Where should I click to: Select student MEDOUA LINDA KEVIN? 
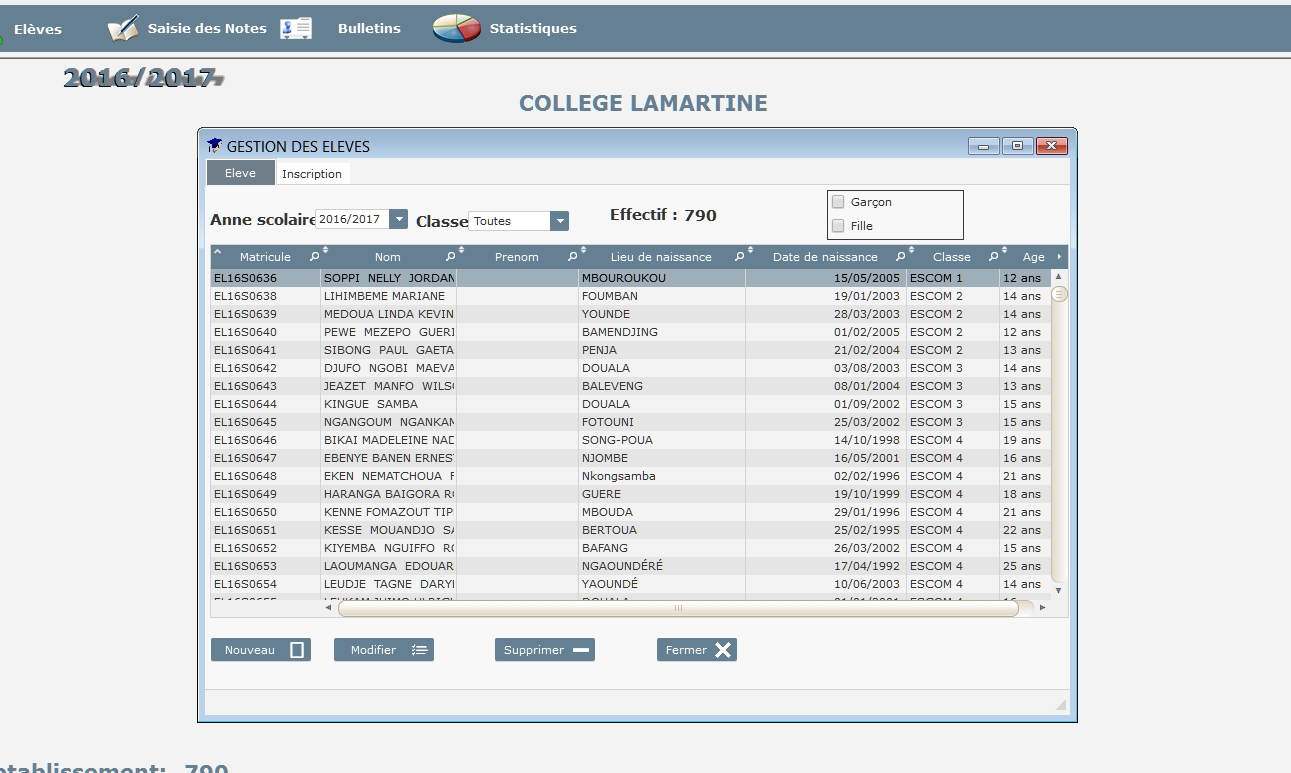(x=389, y=314)
